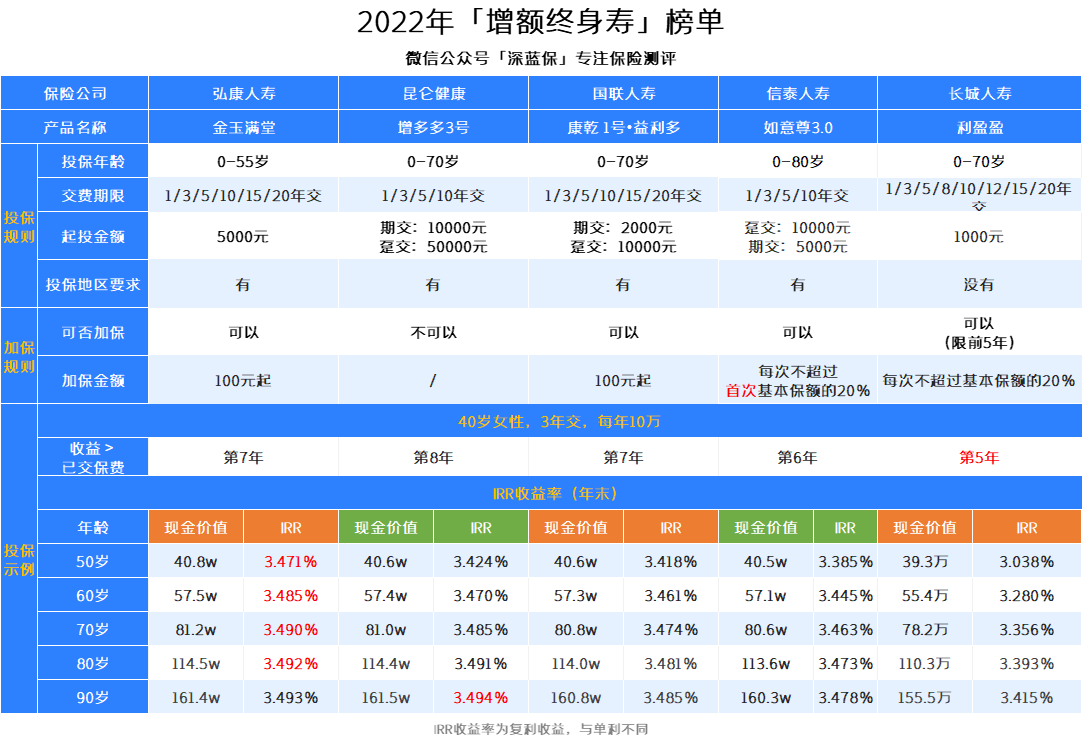The width and height of the screenshot is (1082, 743).
Task: Select product name 金玉满堂
Action: (243, 128)
